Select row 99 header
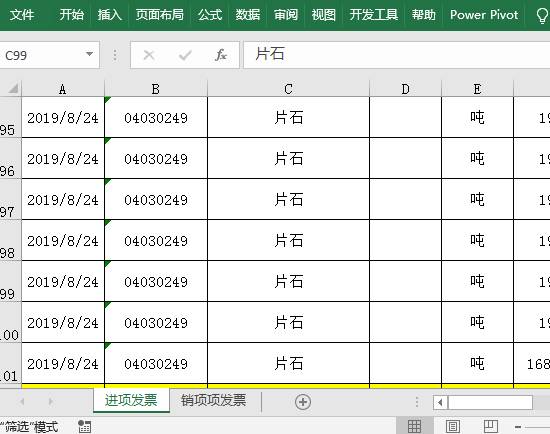The image size is (550, 434). [x=11, y=281]
